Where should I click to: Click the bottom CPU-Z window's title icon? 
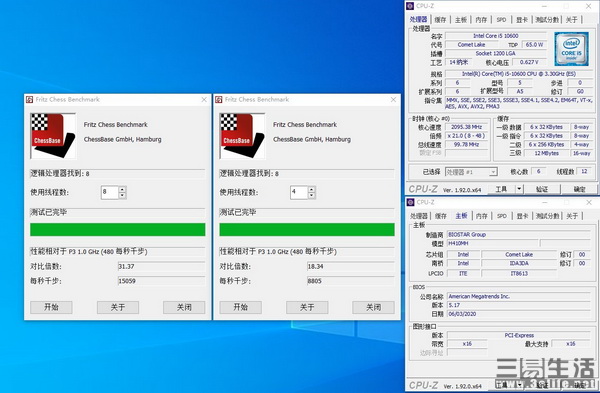(x=411, y=202)
